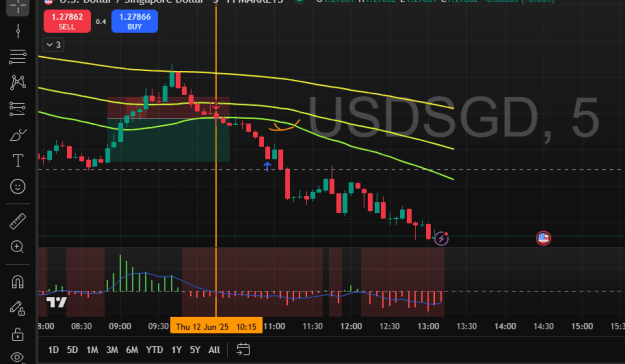This screenshot has width=625, height=364.
Task: Click the 0.4 spread value
Action: tap(101, 22)
